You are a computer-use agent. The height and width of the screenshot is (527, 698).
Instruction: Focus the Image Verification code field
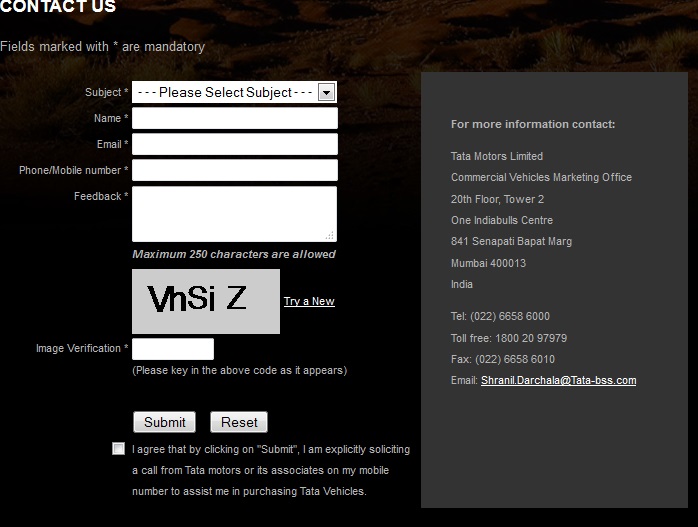(x=173, y=349)
